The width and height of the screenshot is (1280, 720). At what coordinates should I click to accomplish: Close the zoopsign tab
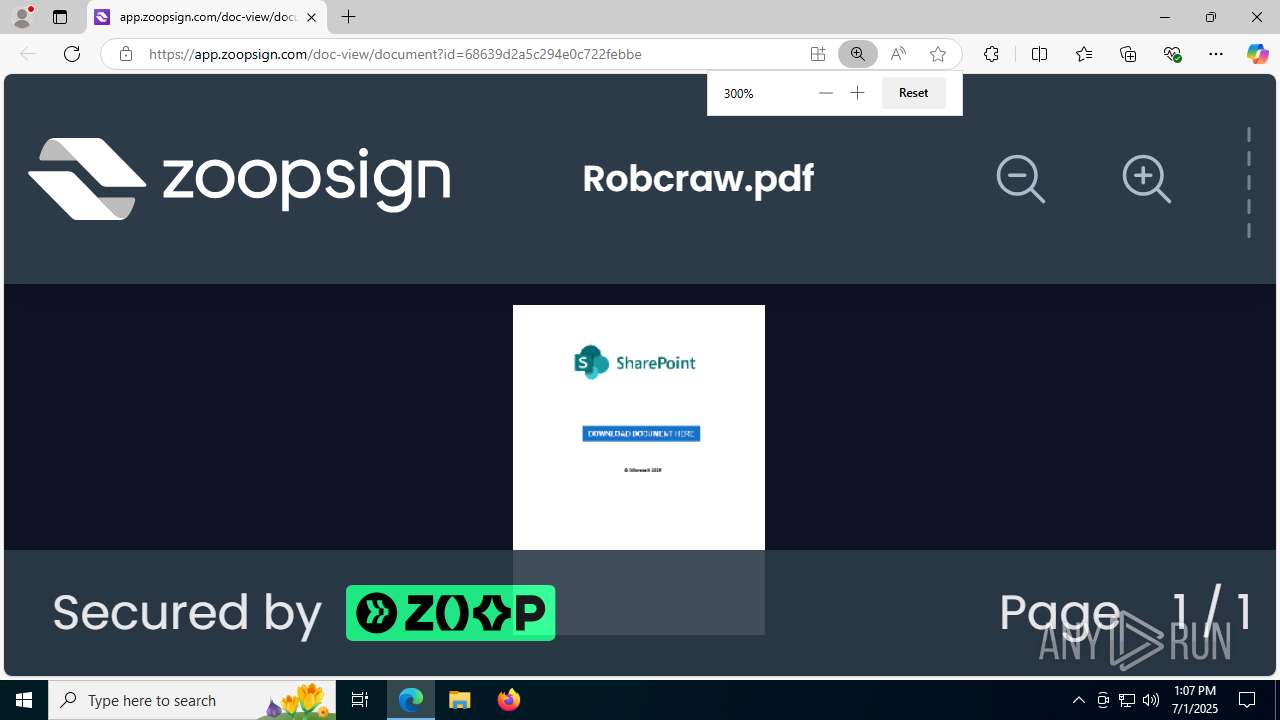pos(311,17)
